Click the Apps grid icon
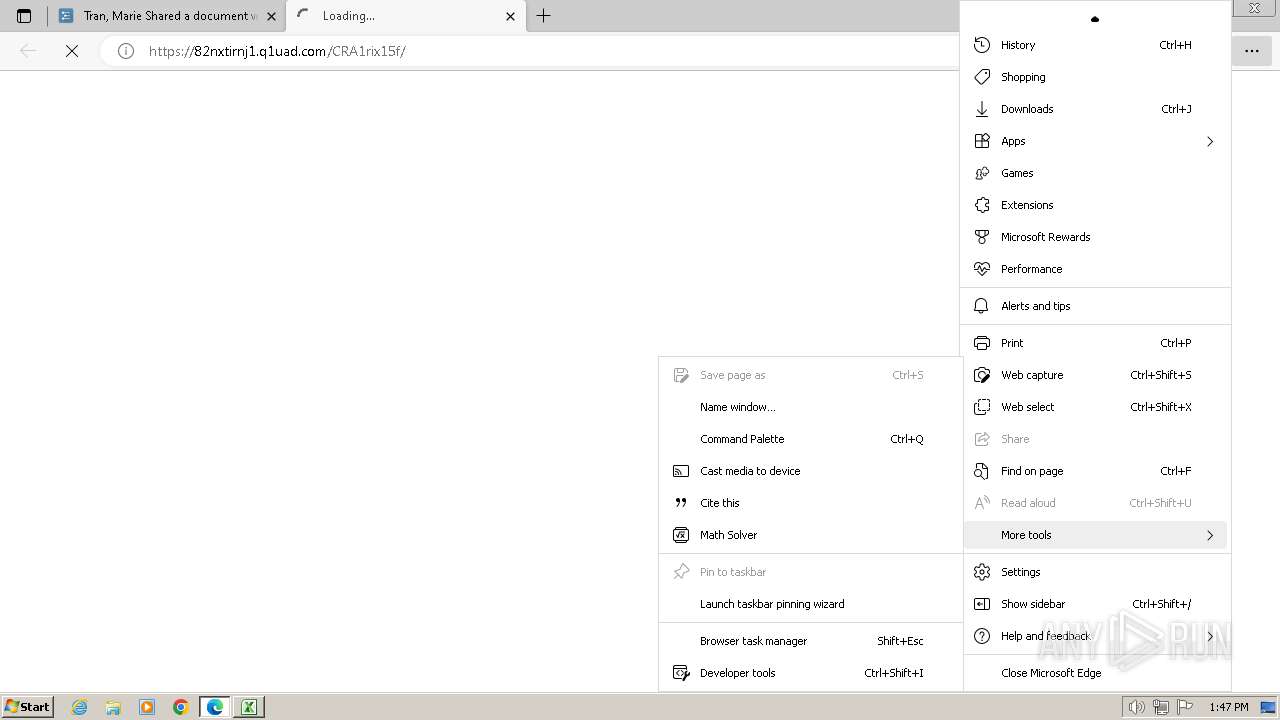 [982, 141]
